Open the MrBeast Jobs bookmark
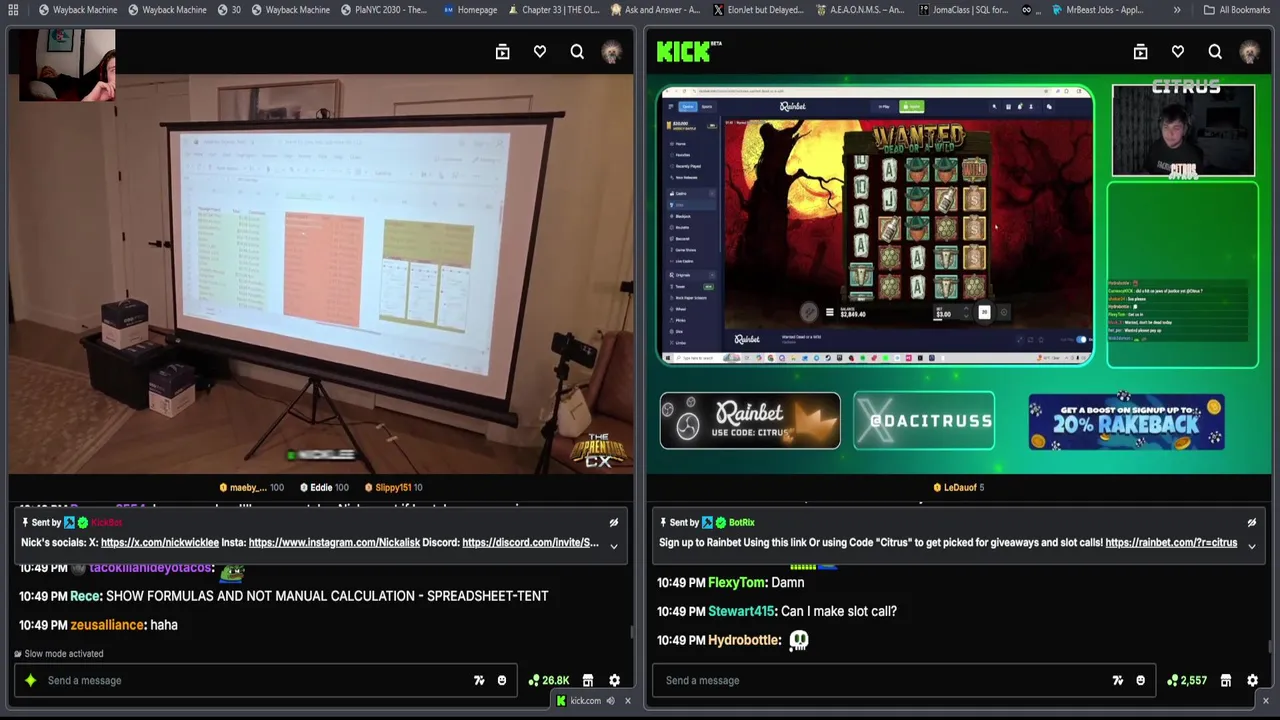 (x=1097, y=10)
